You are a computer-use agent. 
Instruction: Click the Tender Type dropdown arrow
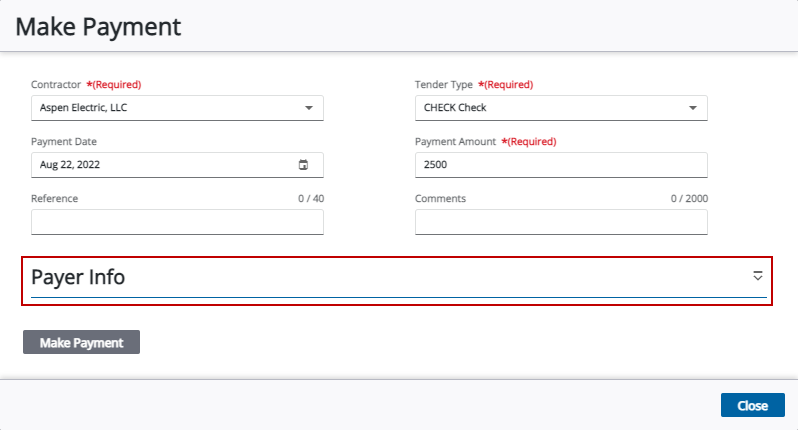[693, 108]
